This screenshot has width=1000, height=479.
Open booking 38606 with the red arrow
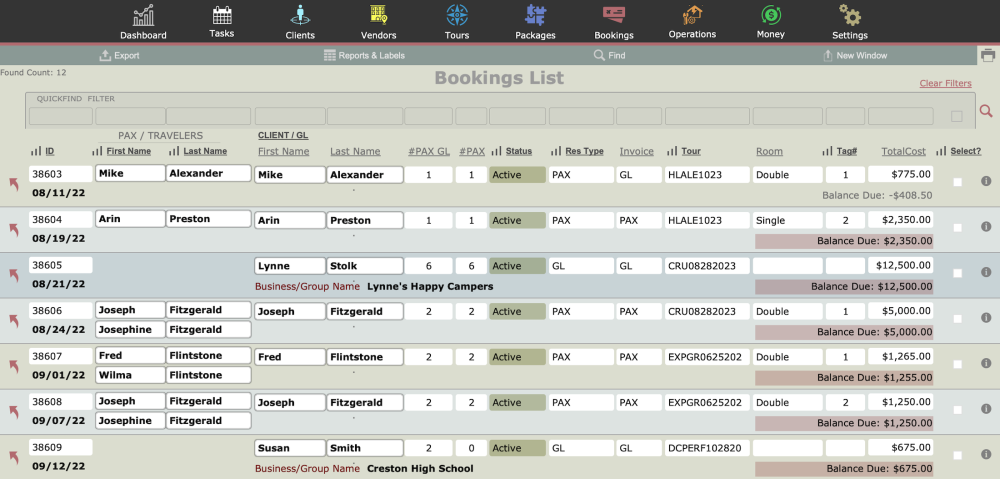coord(13,321)
